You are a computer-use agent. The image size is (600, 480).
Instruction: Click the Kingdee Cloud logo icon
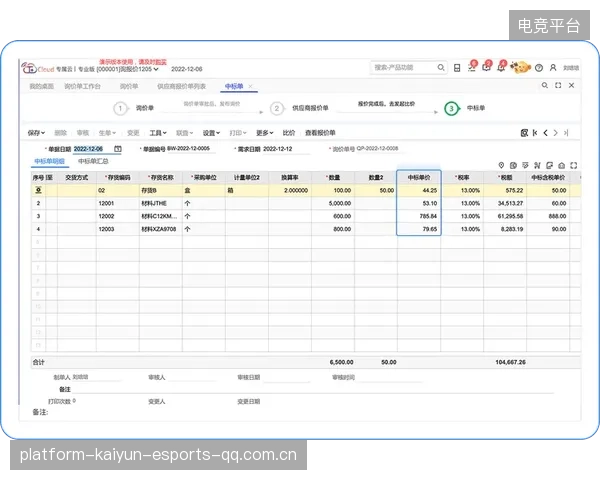[29, 68]
